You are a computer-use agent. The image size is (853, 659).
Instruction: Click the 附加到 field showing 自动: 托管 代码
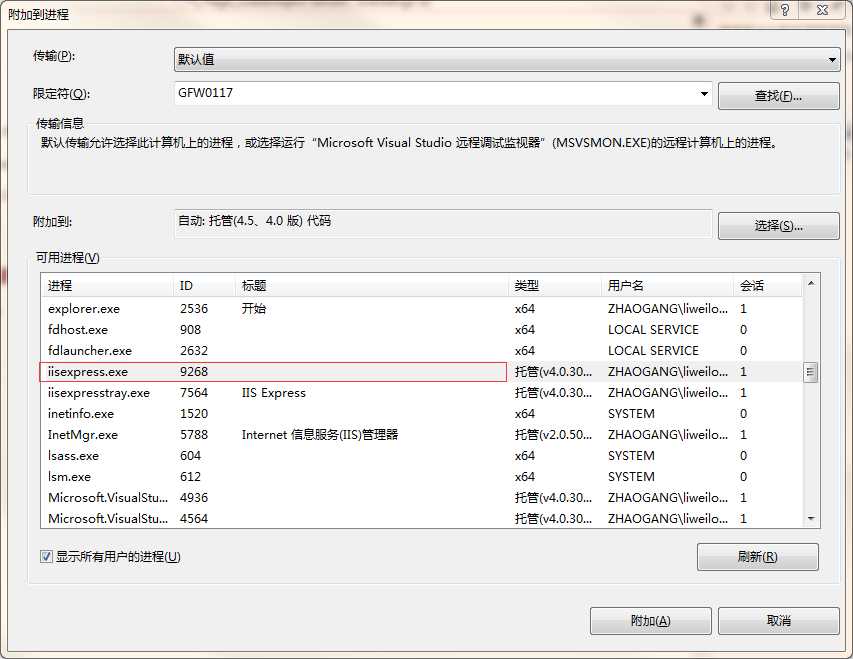tap(443, 223)
